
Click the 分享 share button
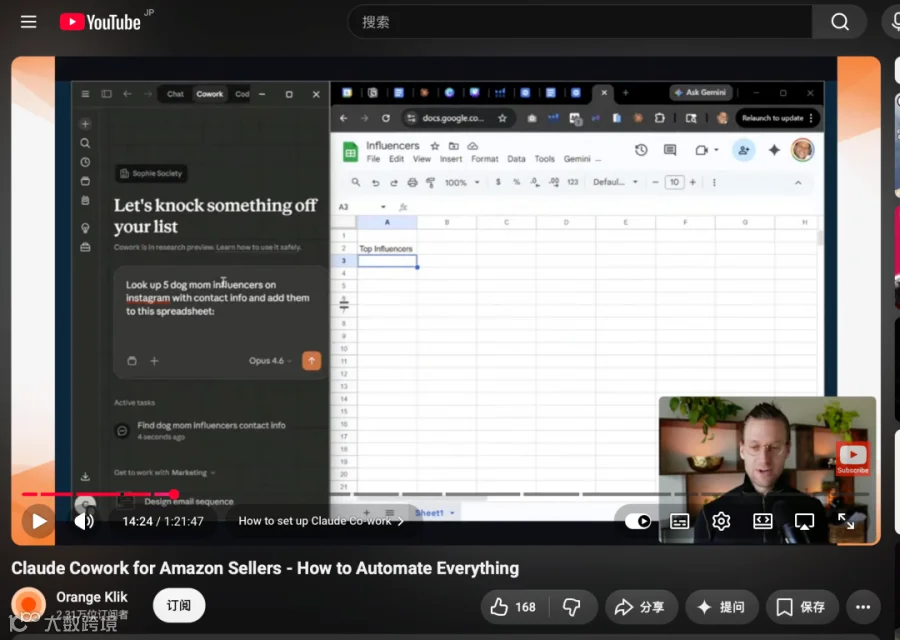pyautogui.click(x=641, y=607)
